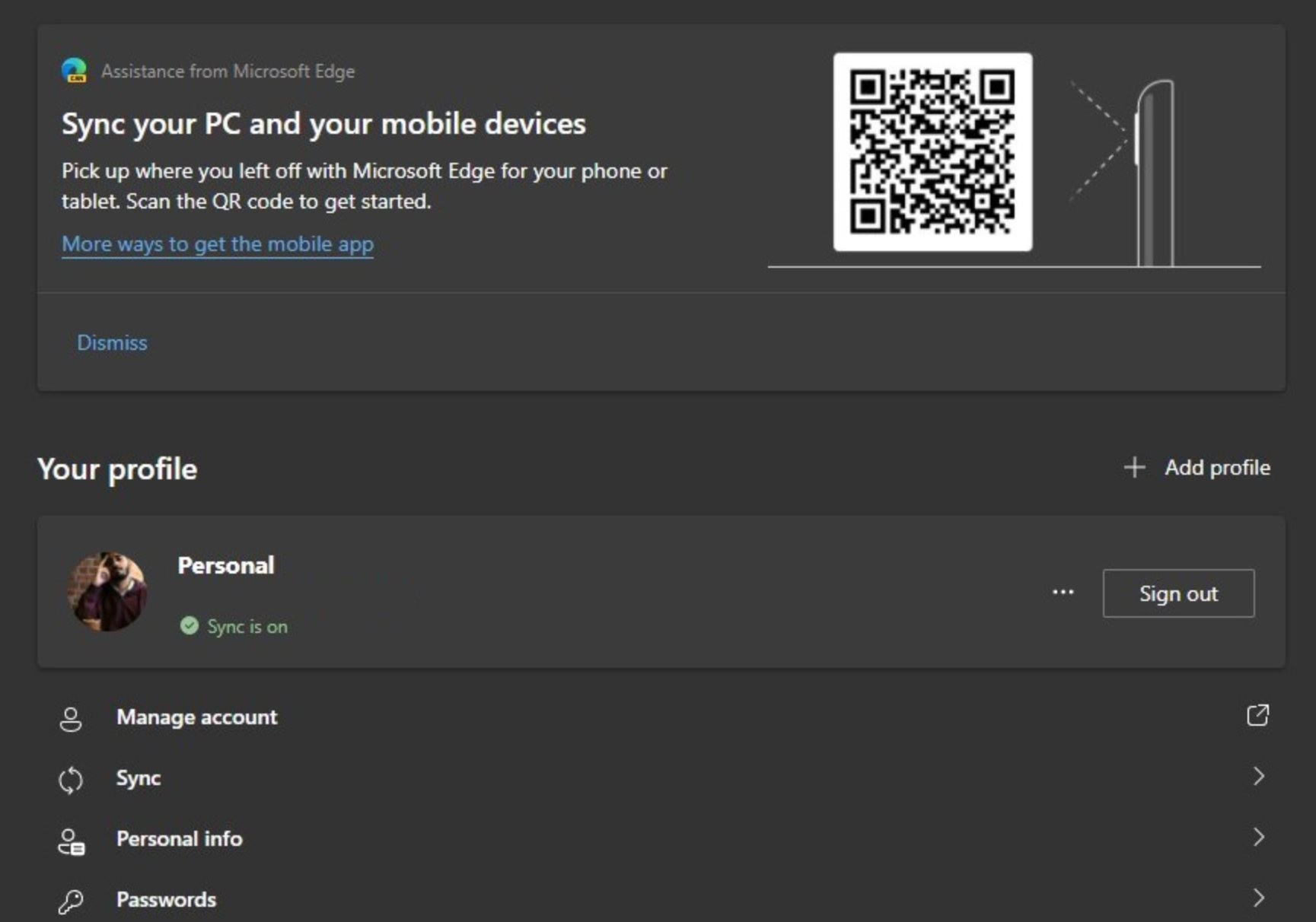Click the Add profile label

(1217, 467)
